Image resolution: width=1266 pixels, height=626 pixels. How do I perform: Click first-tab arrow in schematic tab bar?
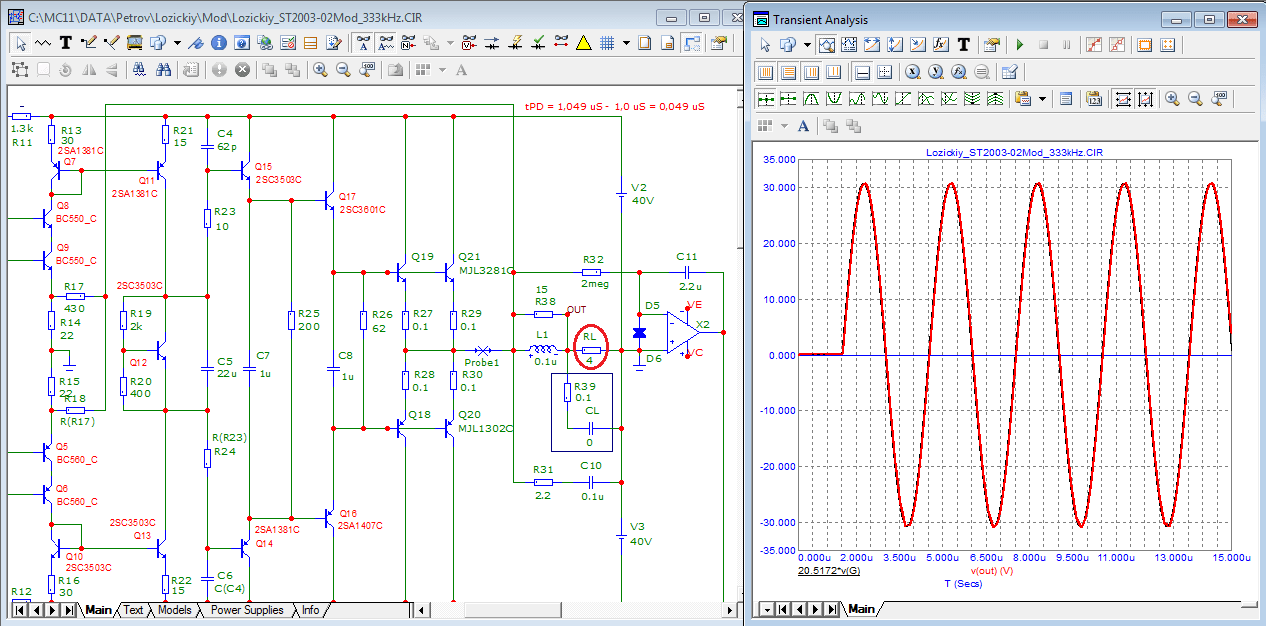20,609
